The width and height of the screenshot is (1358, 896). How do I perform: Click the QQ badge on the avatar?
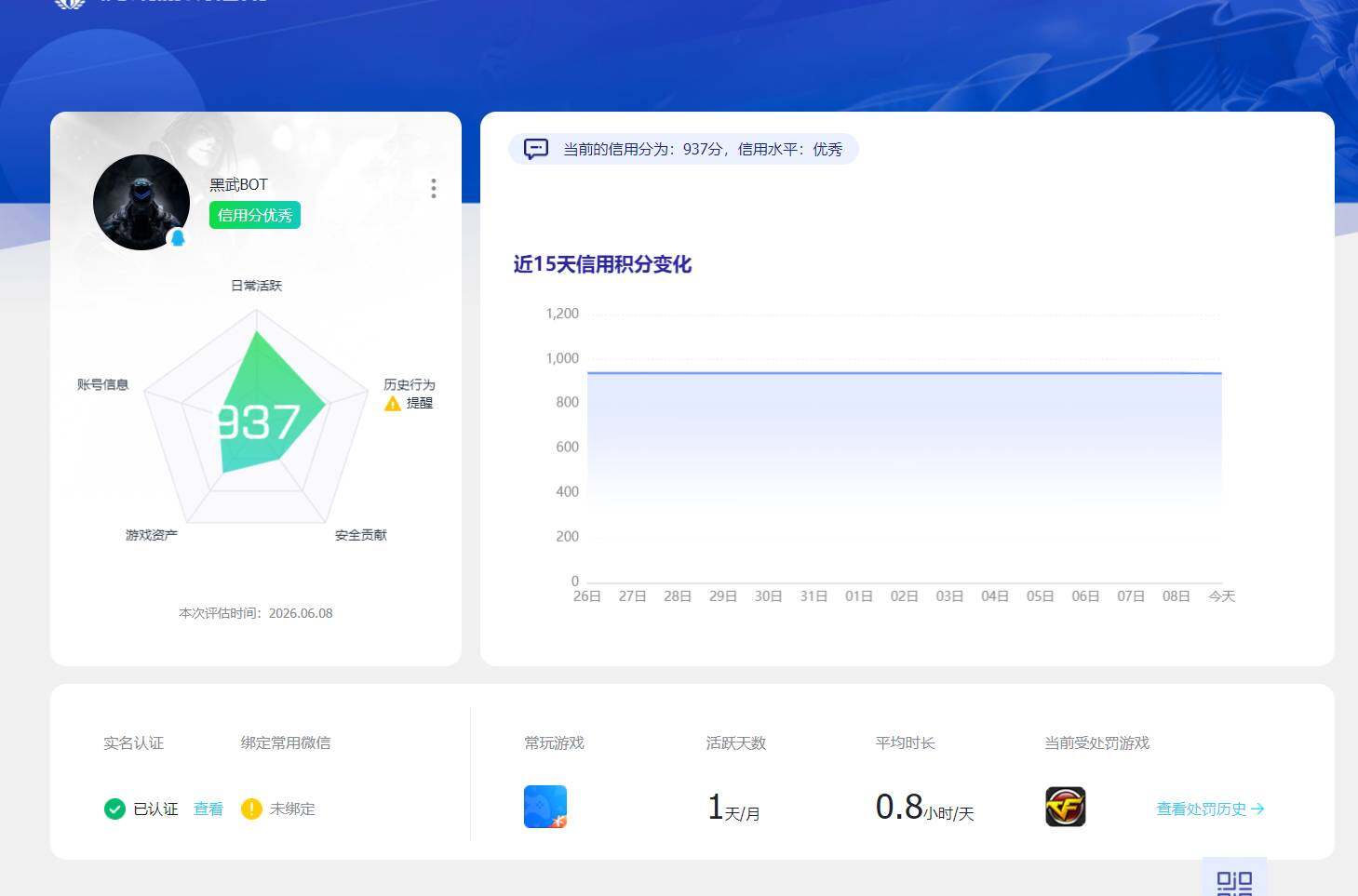(178, 238)
